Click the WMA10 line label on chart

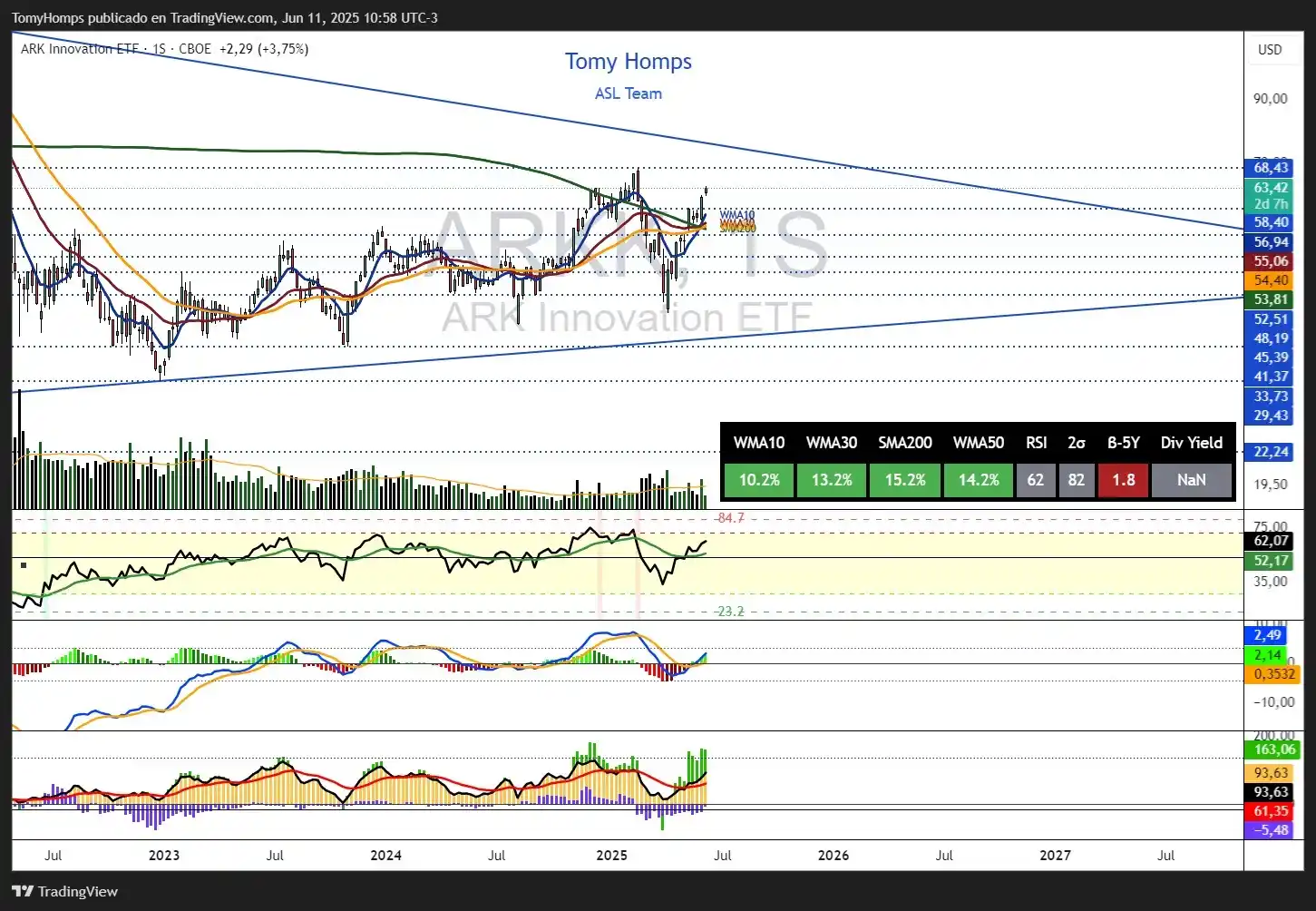[737, 216]
